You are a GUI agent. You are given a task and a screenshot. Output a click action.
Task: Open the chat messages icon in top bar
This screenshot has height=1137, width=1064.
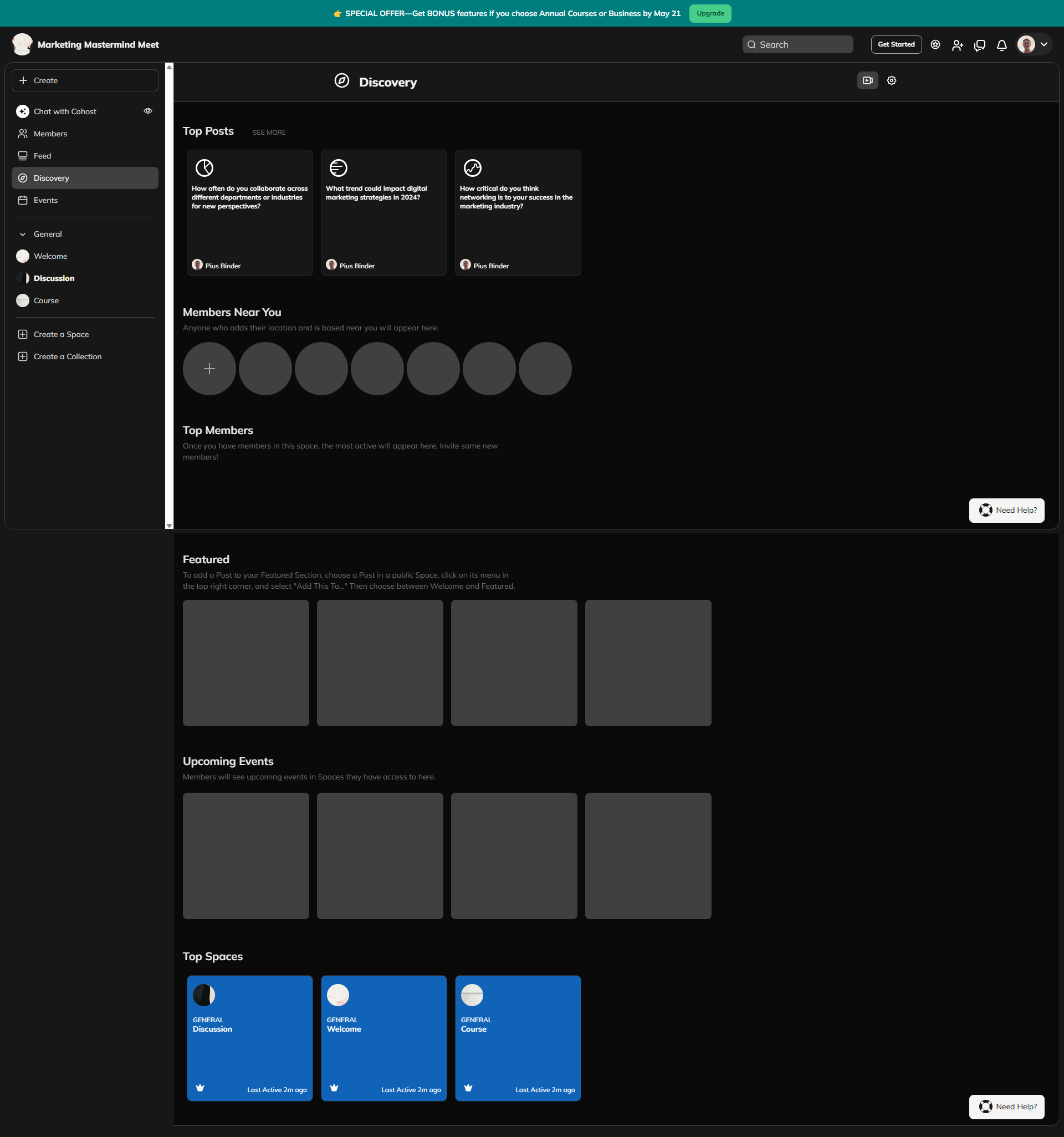(979, 45)
